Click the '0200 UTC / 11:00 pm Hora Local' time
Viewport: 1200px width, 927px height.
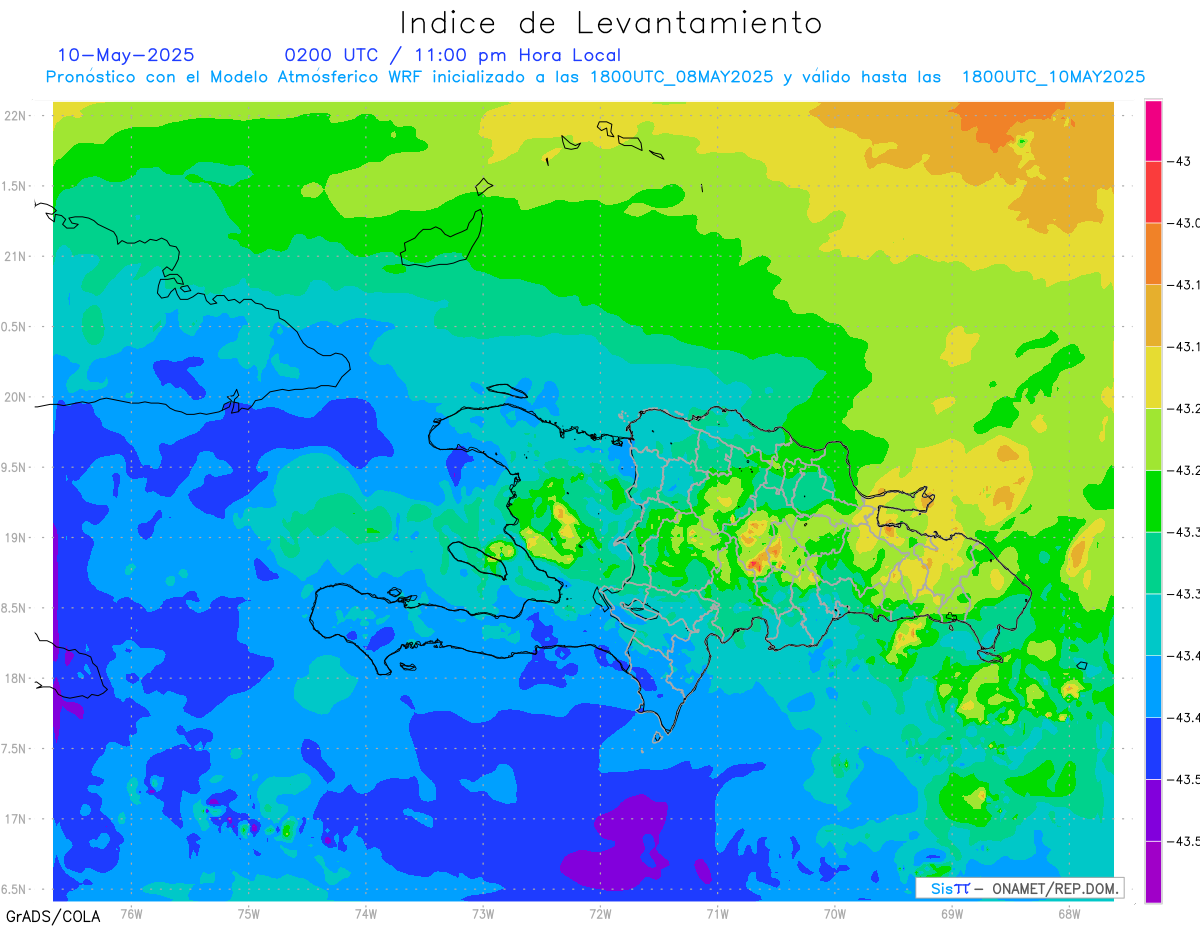[x=452, y=55]
